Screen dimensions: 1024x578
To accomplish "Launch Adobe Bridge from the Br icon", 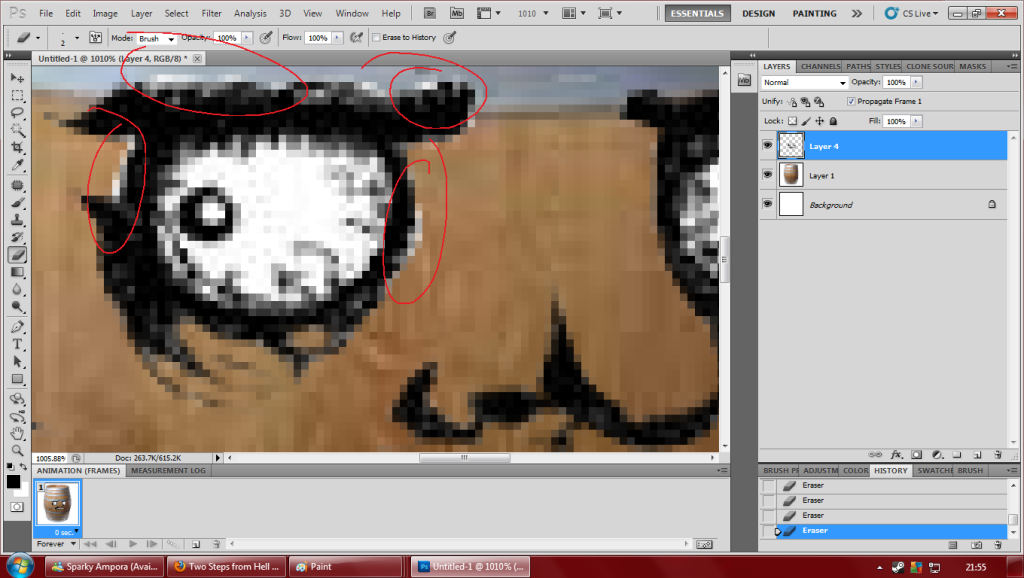I will click(430, 13).
